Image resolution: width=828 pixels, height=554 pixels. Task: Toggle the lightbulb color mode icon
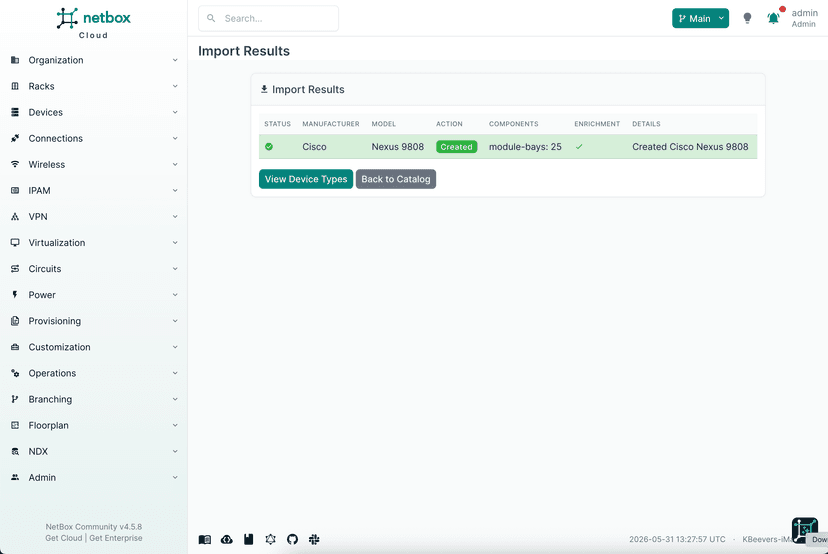747,18
